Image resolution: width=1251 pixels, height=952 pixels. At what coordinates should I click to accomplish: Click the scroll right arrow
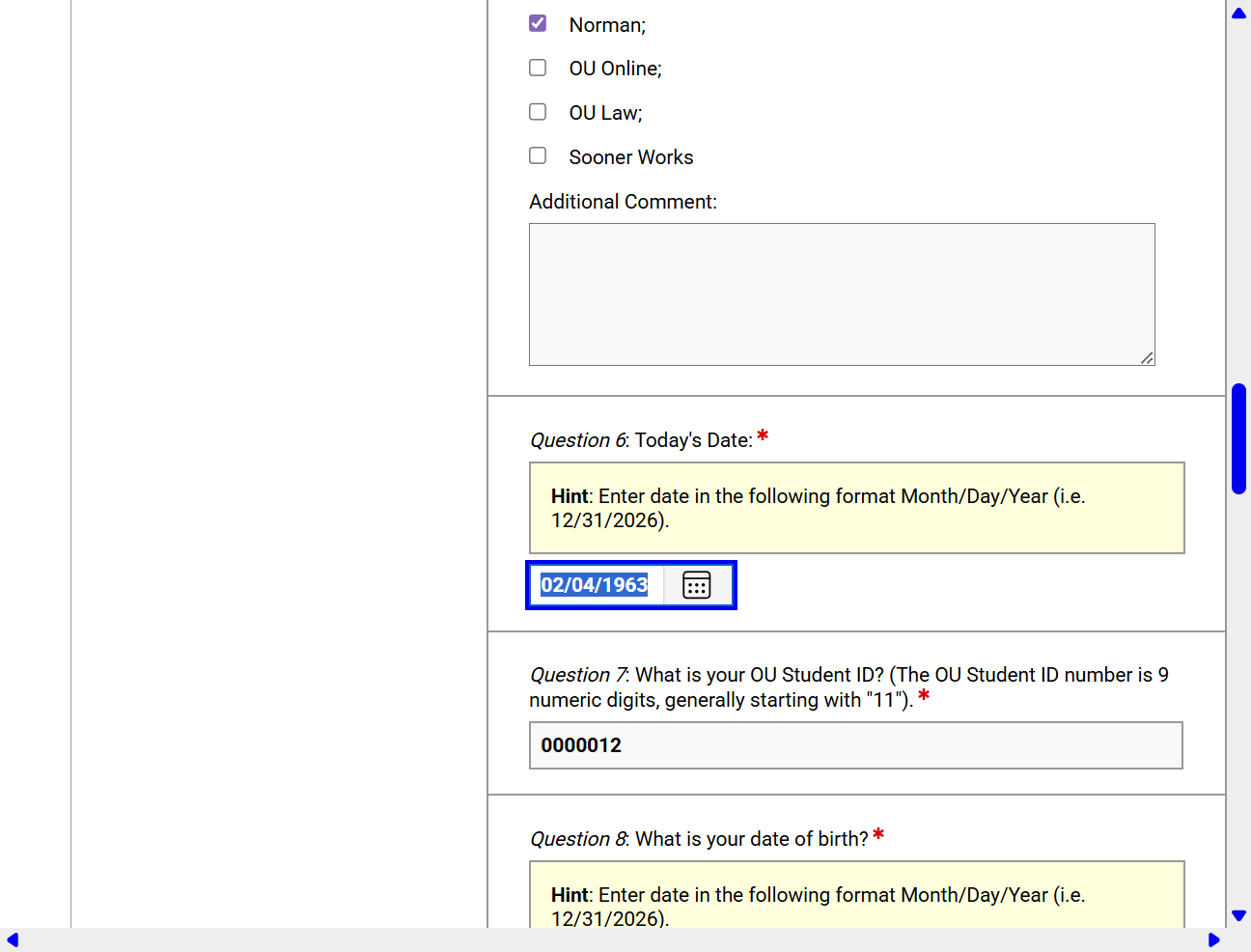(1214, 940)
